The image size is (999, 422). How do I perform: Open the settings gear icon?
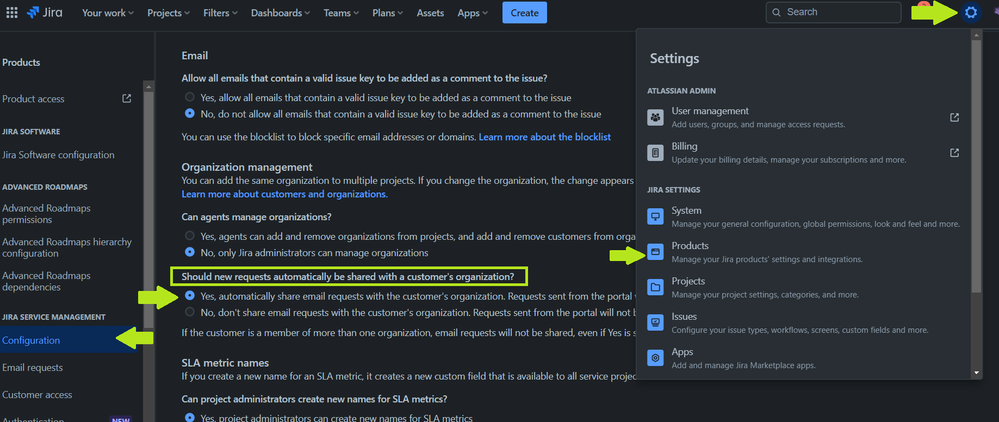coord(970,12)
